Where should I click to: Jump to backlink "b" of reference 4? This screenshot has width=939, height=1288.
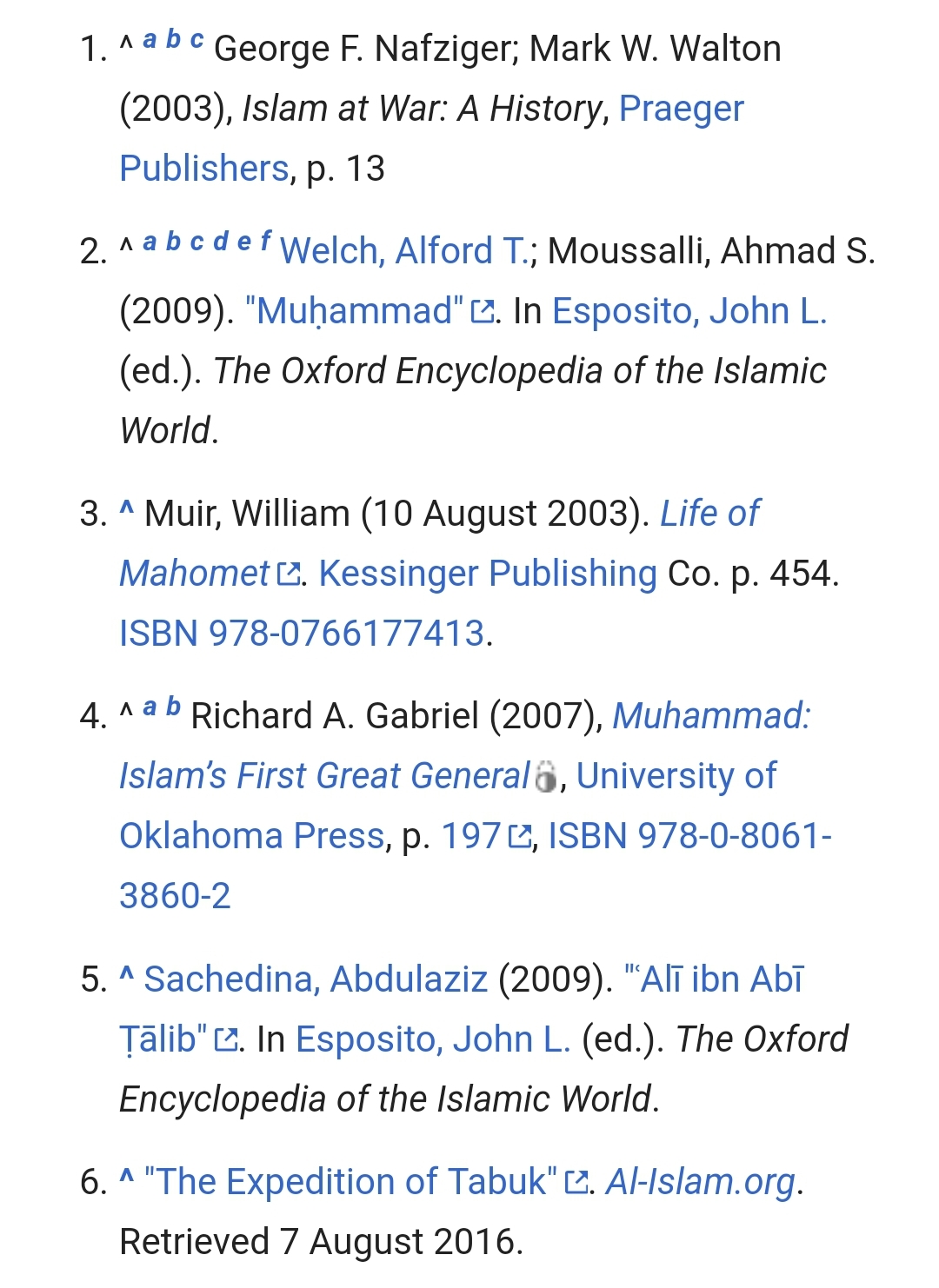coord(173,707)
